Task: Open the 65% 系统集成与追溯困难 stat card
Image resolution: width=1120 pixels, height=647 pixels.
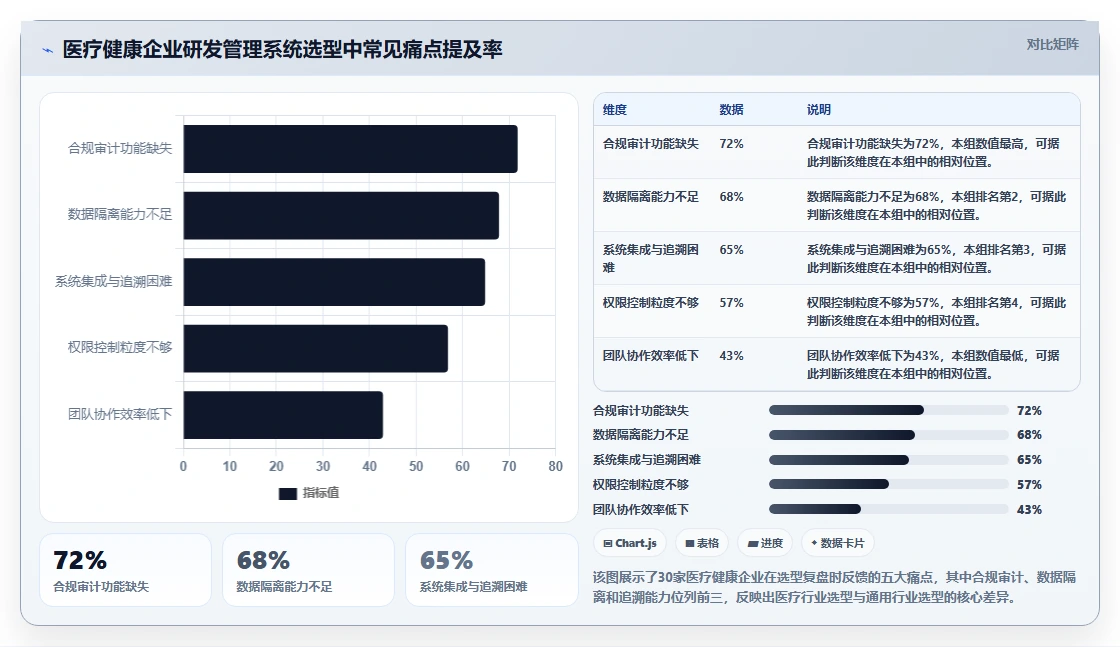Action: tap(491, 570)
